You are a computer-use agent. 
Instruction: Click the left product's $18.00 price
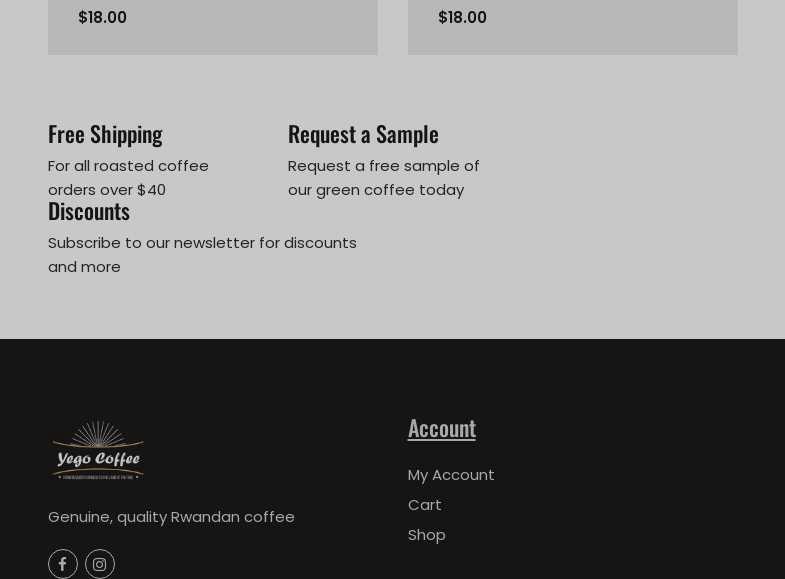point(102,18)
